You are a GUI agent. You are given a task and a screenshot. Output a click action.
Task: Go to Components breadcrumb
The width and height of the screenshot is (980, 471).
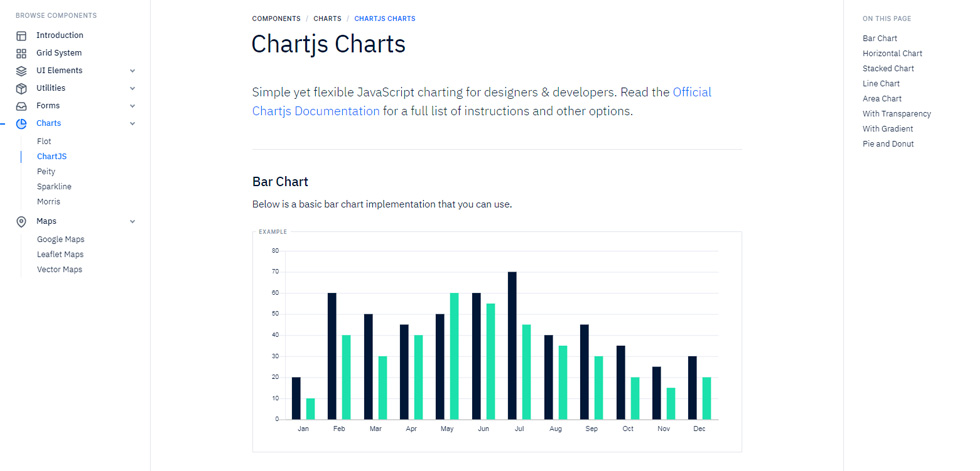point(276,19)
